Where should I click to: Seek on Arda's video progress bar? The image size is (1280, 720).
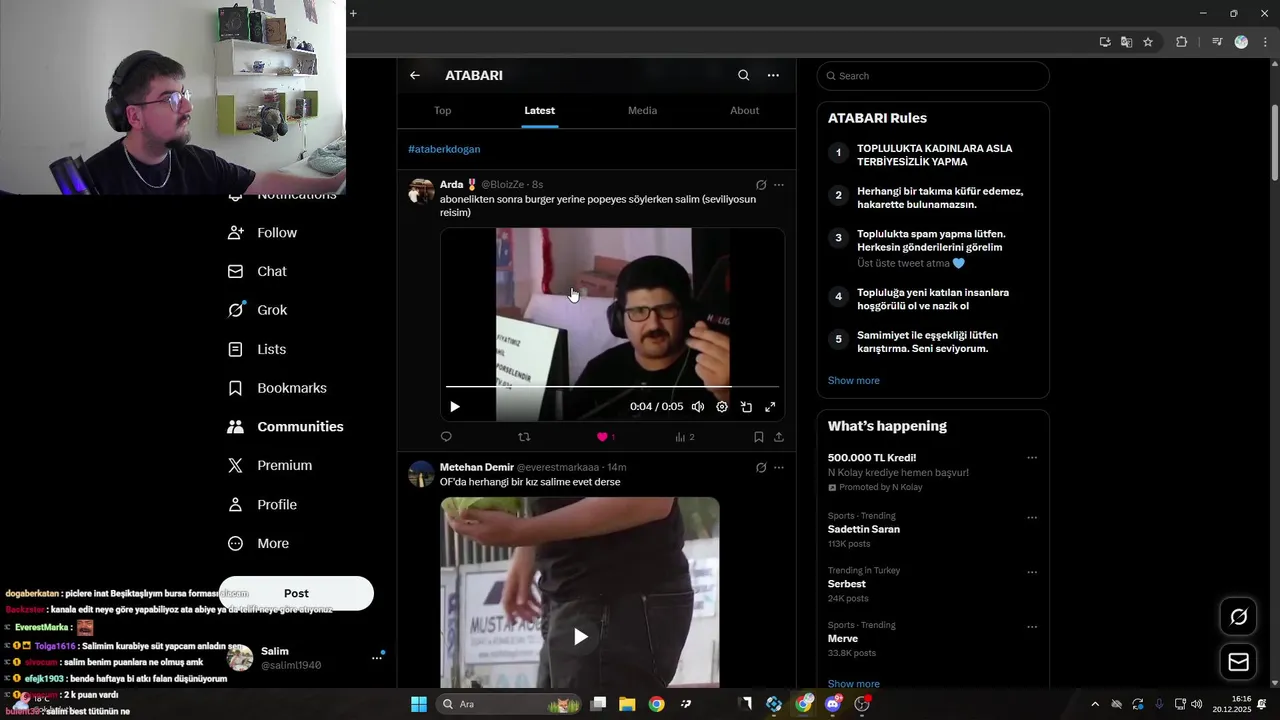[612, 386]
